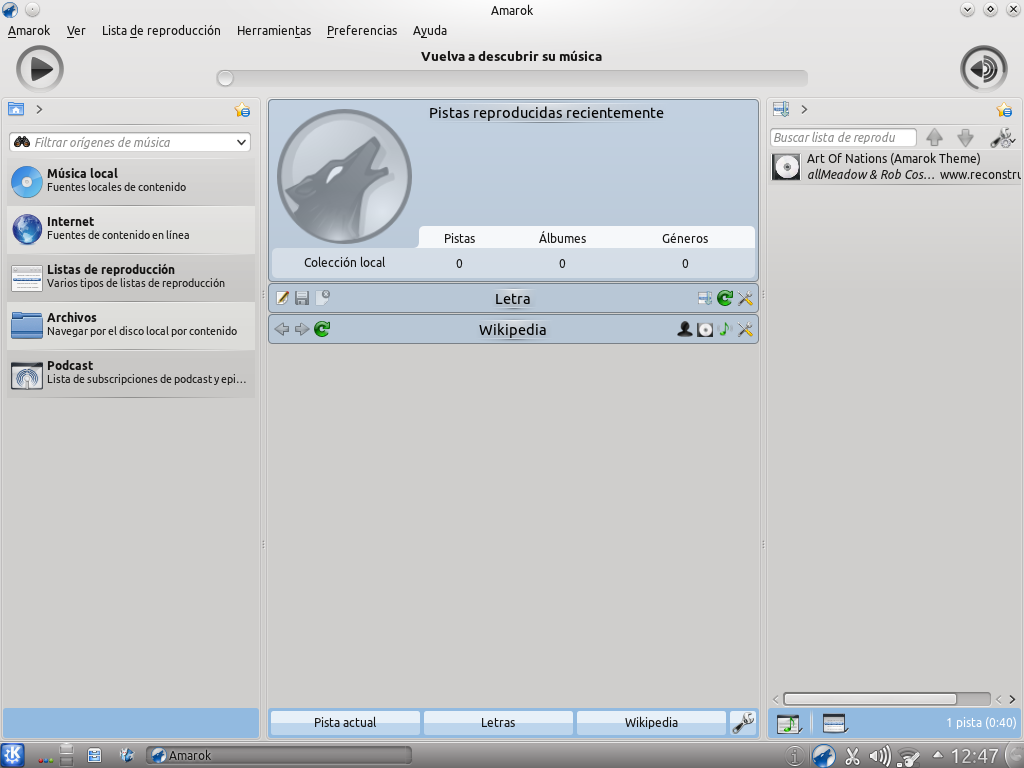
Task: Click the Géneros column header
Action: coord(685,238)
